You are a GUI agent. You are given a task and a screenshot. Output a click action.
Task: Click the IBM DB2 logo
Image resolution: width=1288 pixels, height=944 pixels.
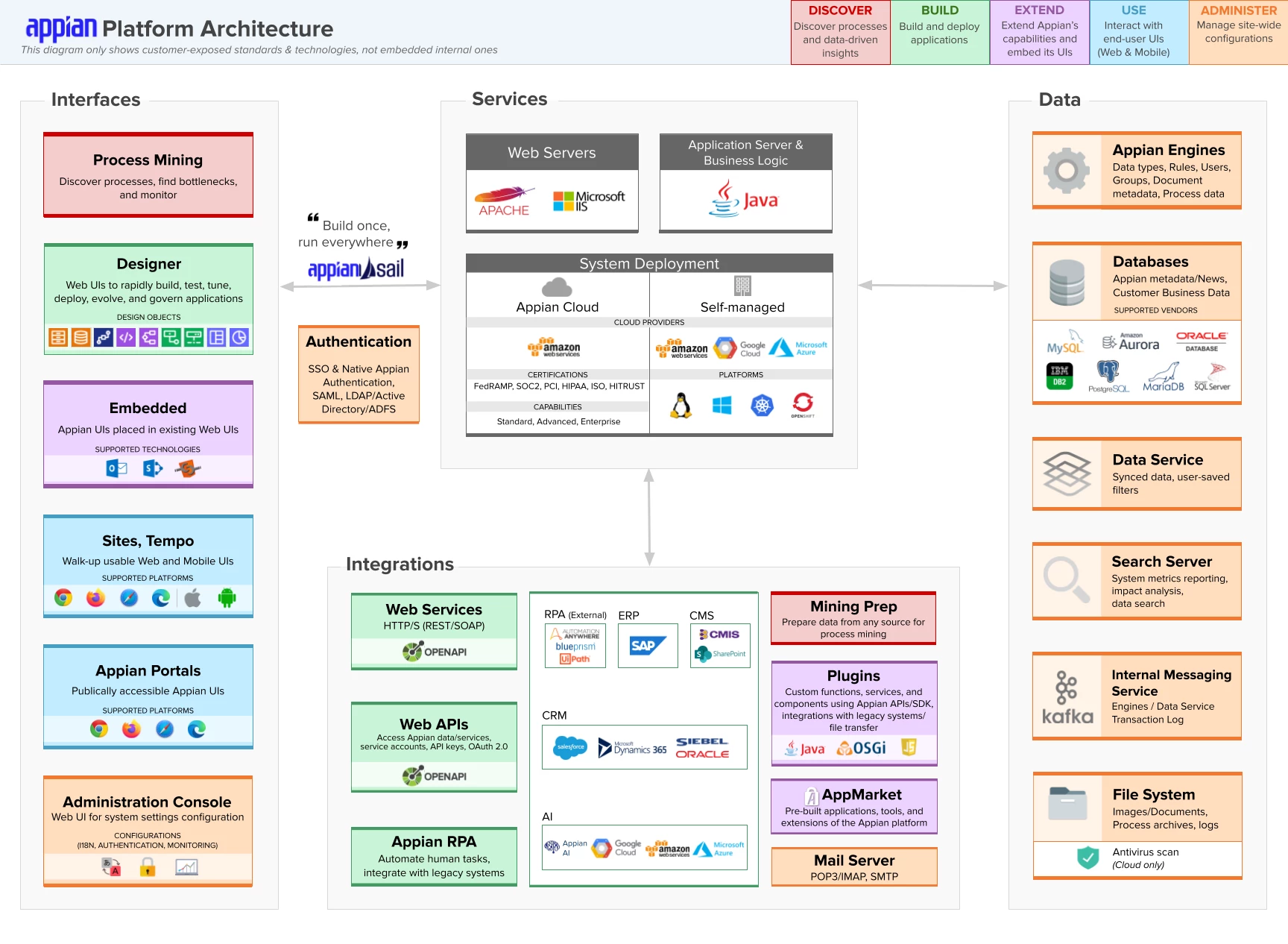[x=1059, y=375]
